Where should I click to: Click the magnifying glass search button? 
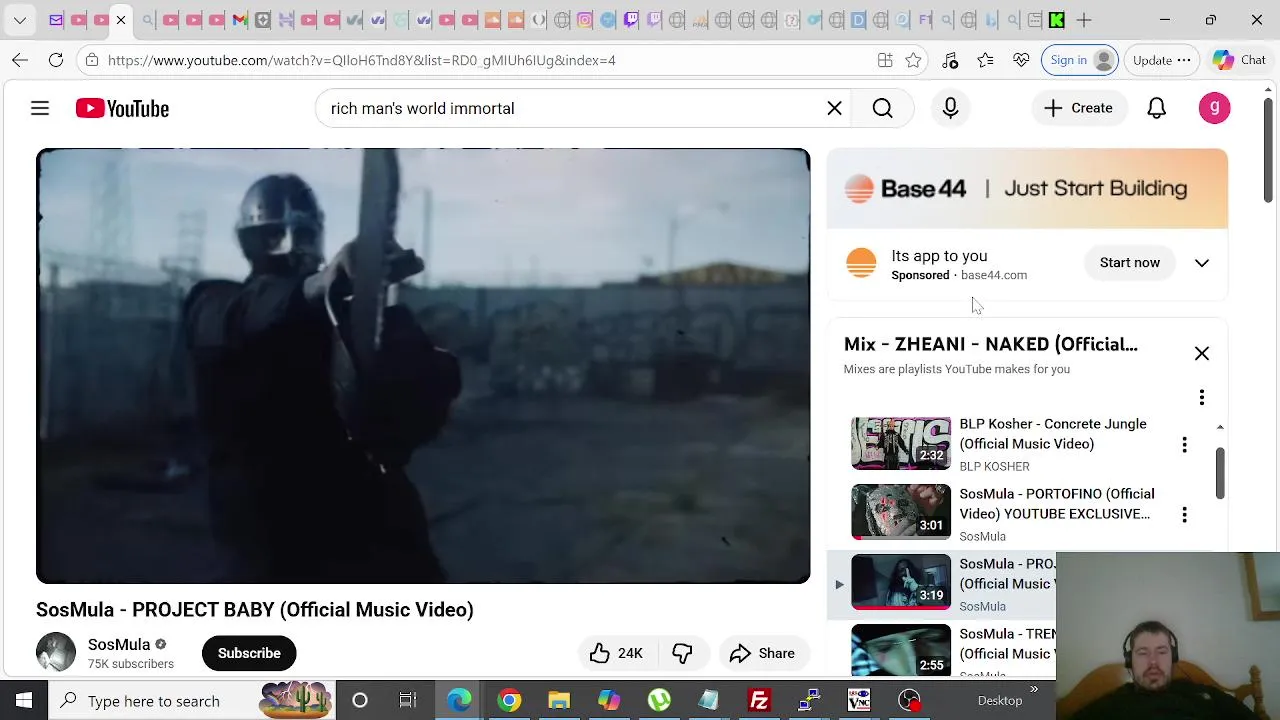click(x=882, y=108)
